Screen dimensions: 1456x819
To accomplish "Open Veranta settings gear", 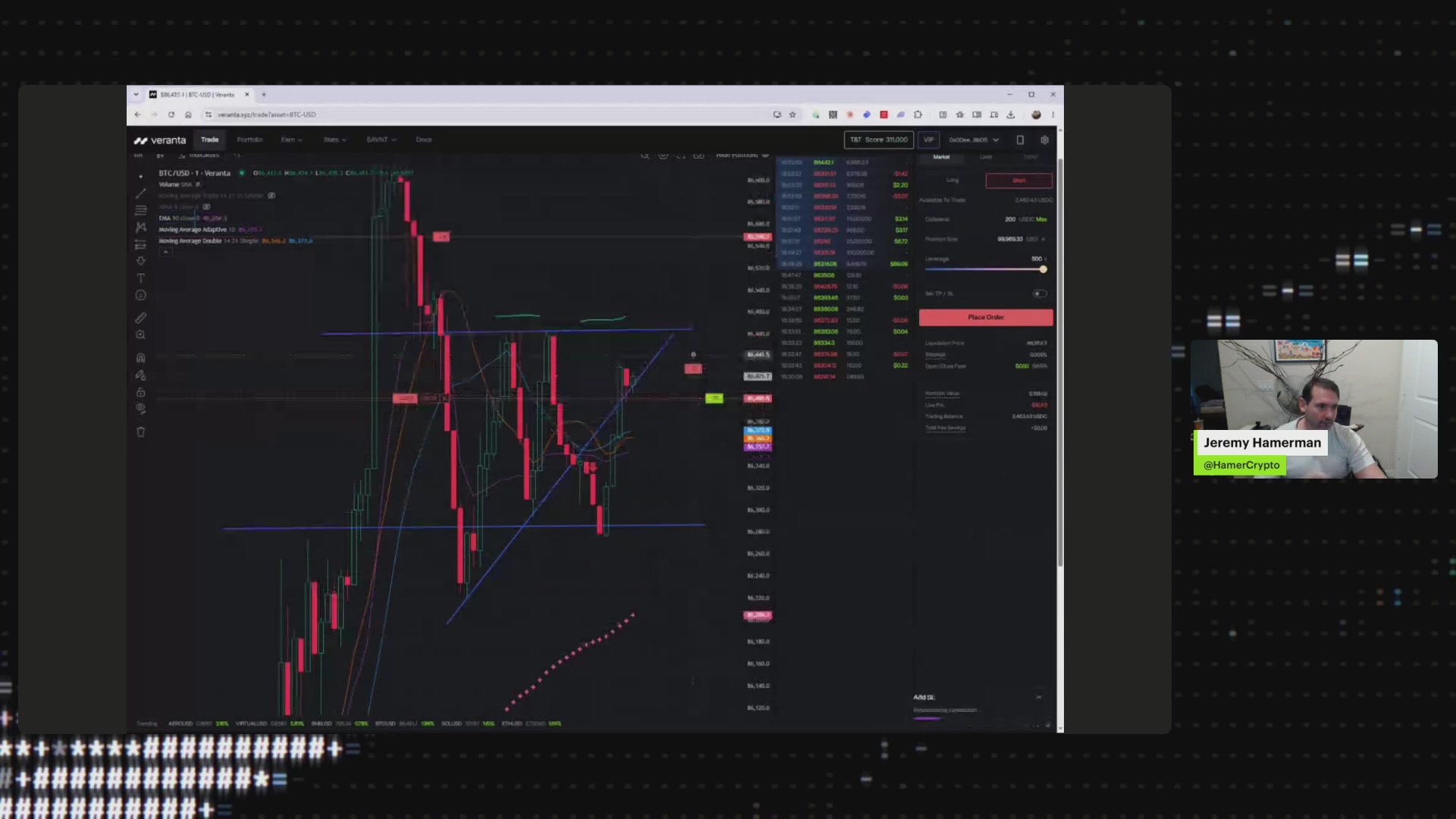I will 1044,140.
